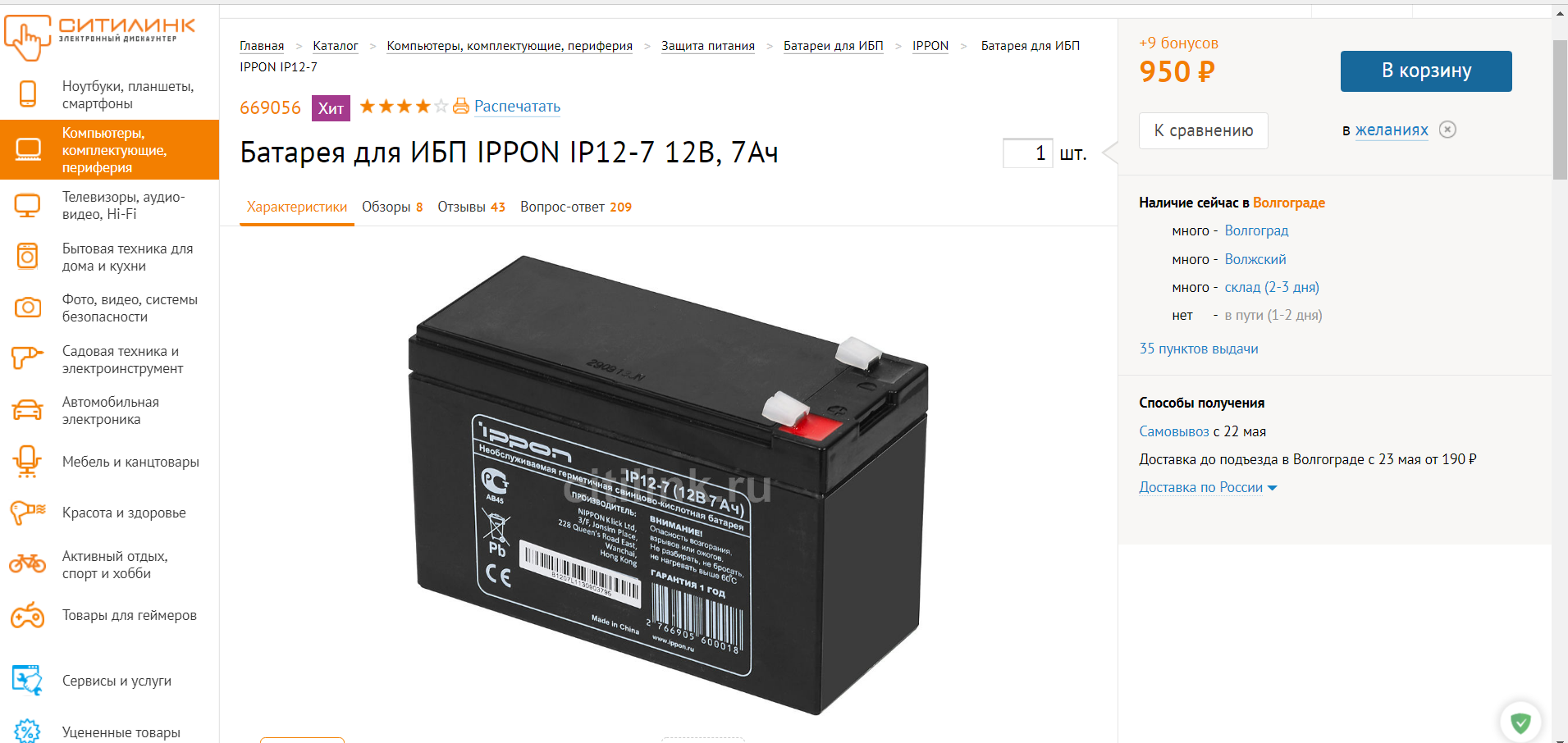The width and height of the screenshot is (1568, 743).
Task: Add the battery with В корзину button
Action: pyautogui.click(x=1426, y=71)
